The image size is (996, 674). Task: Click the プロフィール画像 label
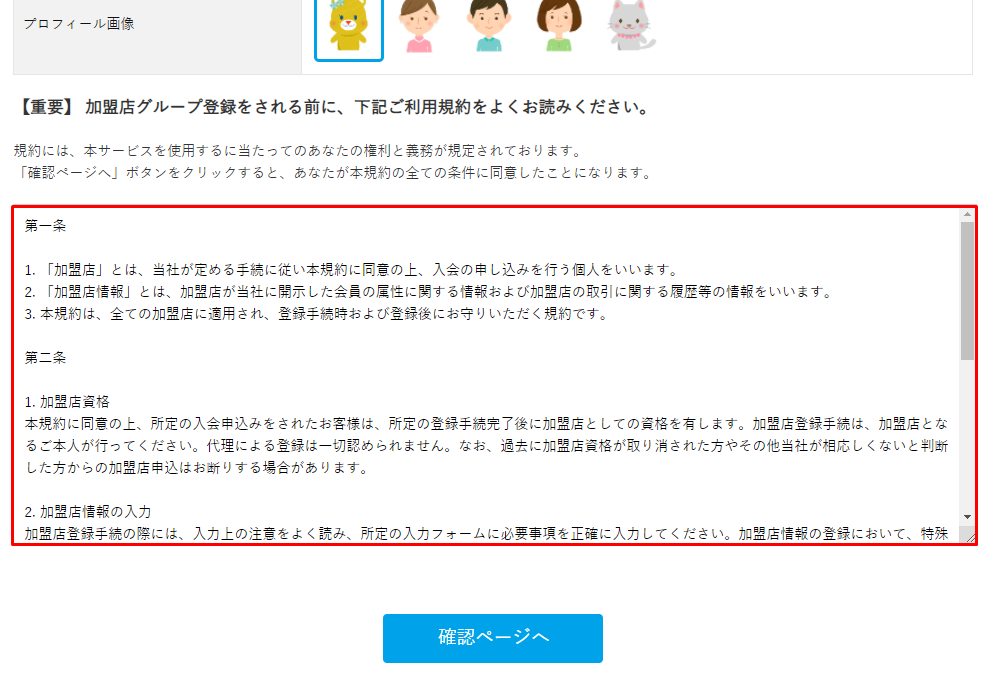pyautogui.click(x=79, y=24)
